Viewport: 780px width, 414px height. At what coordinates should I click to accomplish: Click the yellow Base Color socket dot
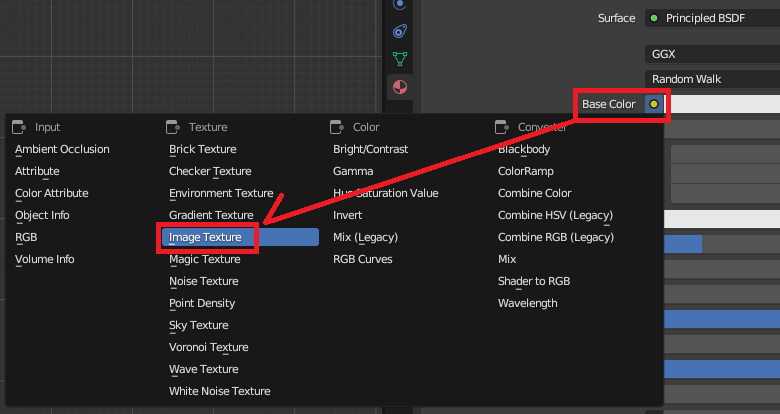[654, 104]
